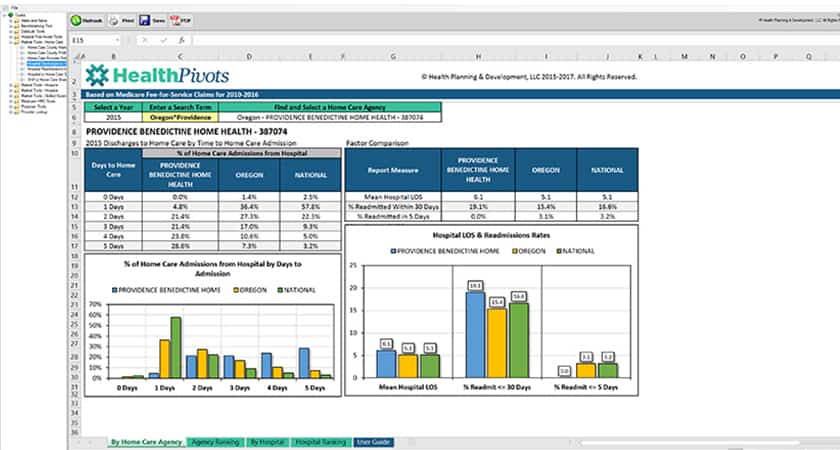This screenshot has width=840, height=450.
Task: Select the blue % Readmit <= 30 Days bar
Action: tap(475, 335)
